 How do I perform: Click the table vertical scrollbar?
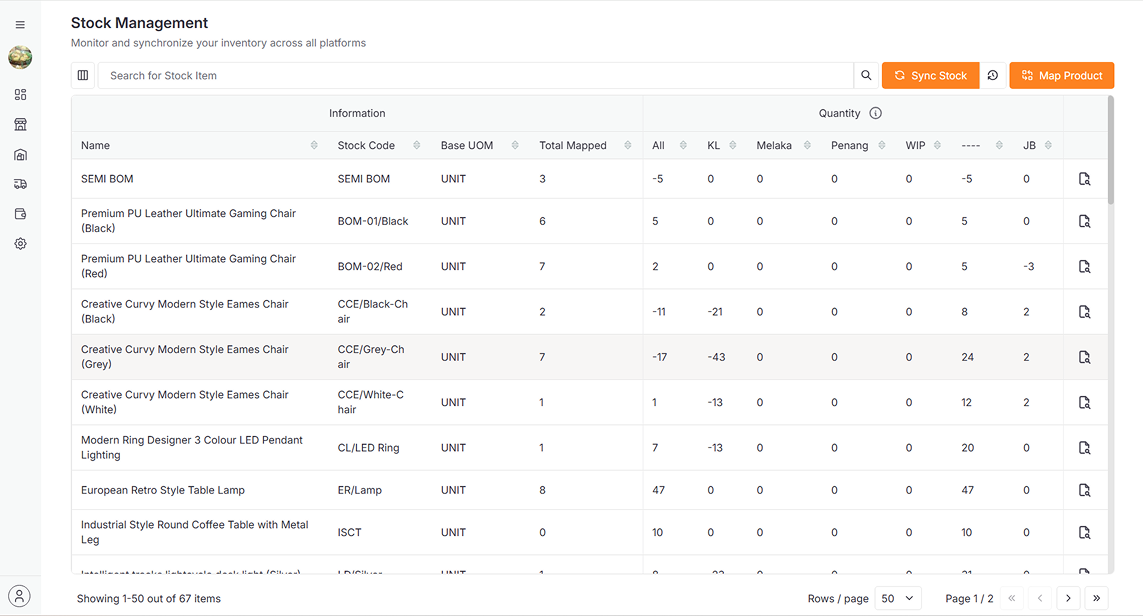click(x=1110, y=150)
